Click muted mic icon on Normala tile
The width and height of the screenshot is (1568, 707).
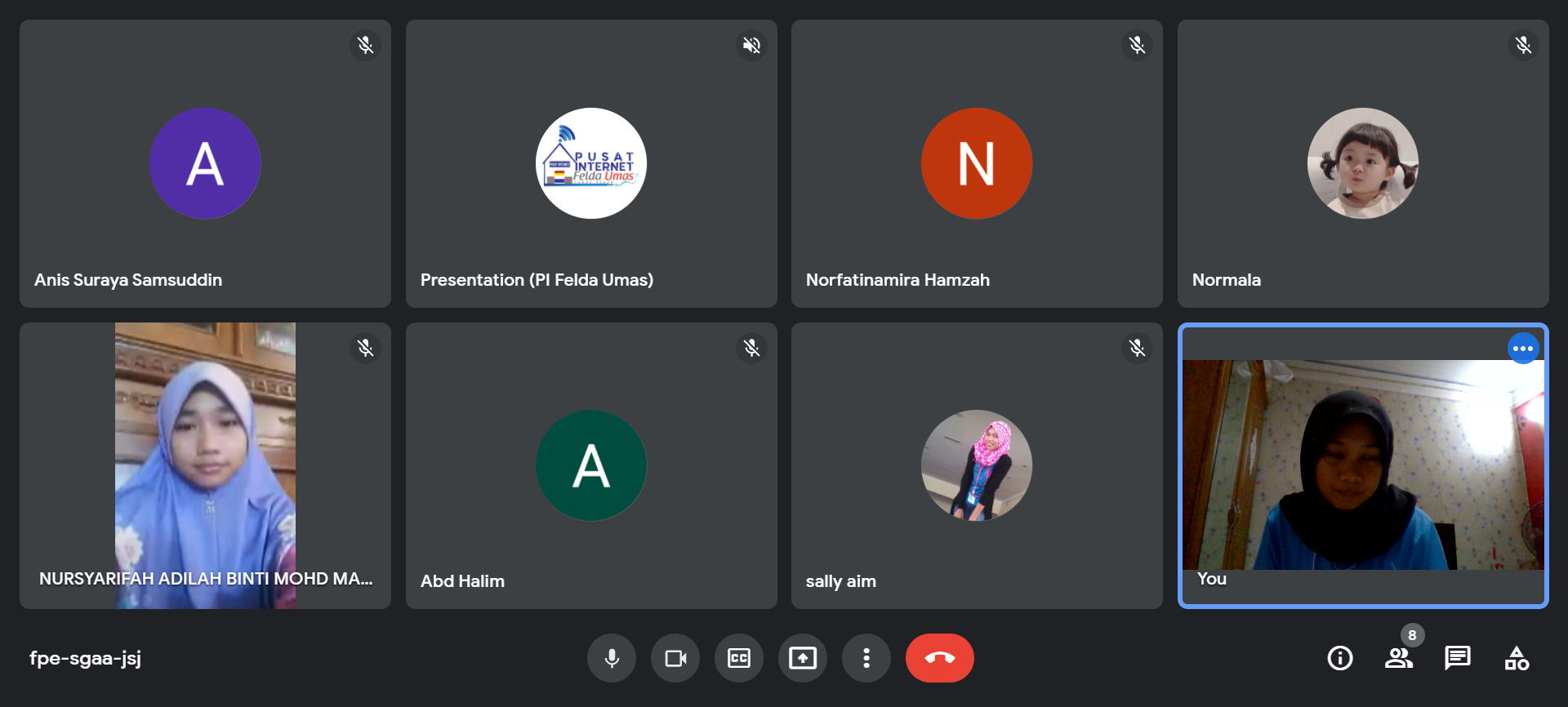click(x=1523, y=45)
